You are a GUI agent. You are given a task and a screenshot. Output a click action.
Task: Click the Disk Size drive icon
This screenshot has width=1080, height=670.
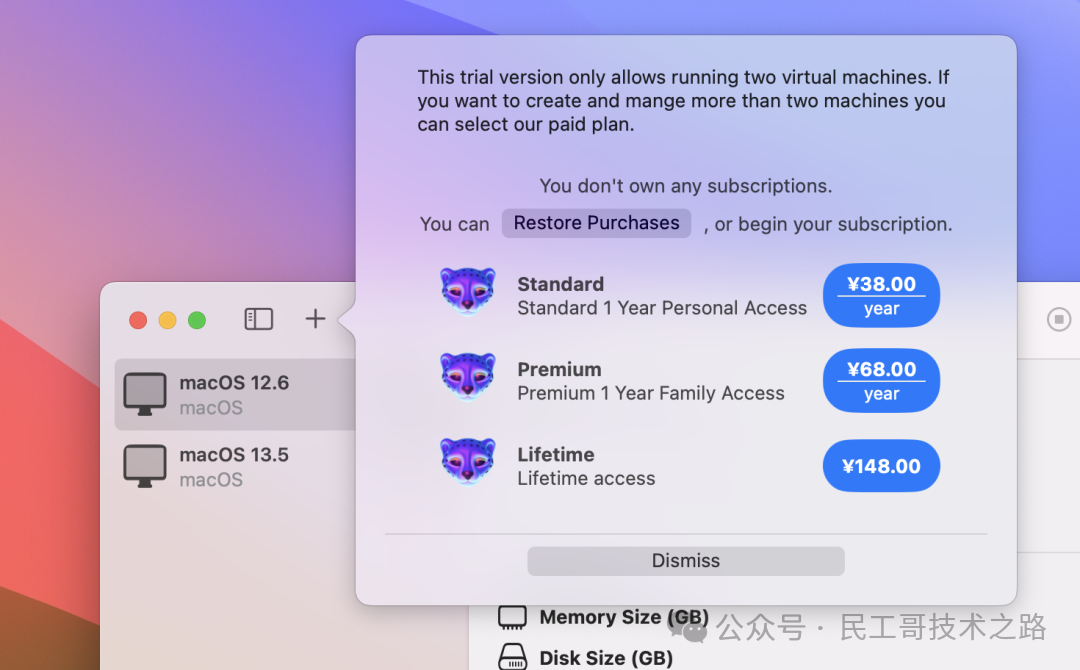click(x=512, y=657)
